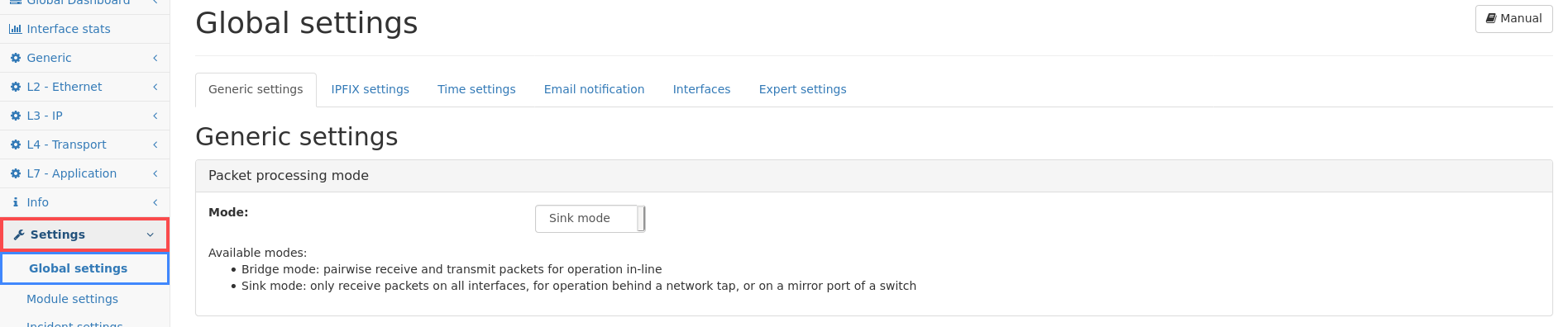Switch to the IPFIX settings tab
Viewport: 1568px width, 327px height.
(x=370, y=89)
